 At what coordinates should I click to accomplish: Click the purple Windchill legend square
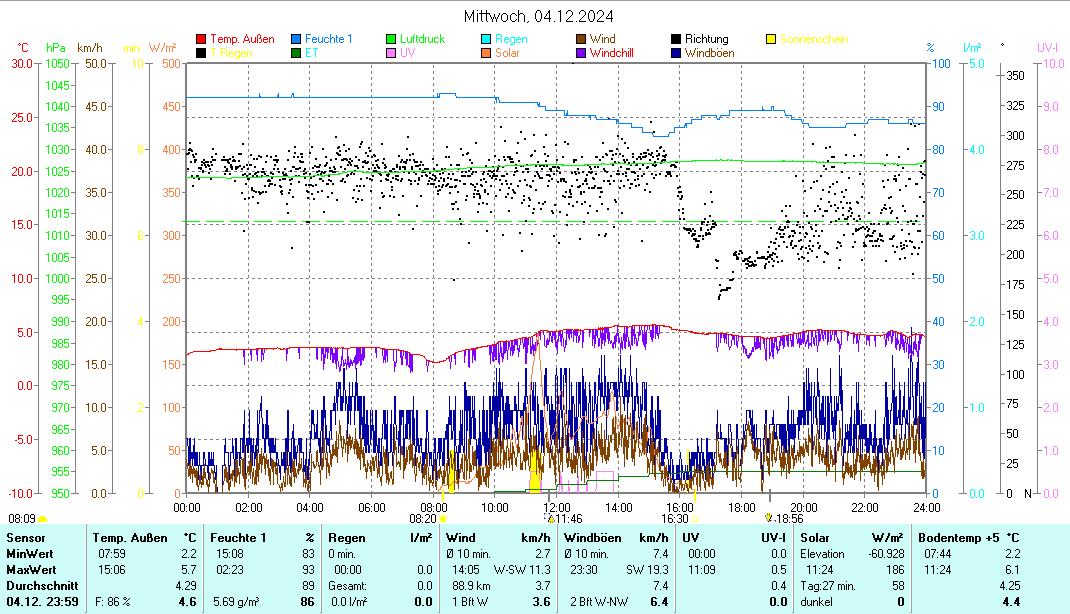581,53
